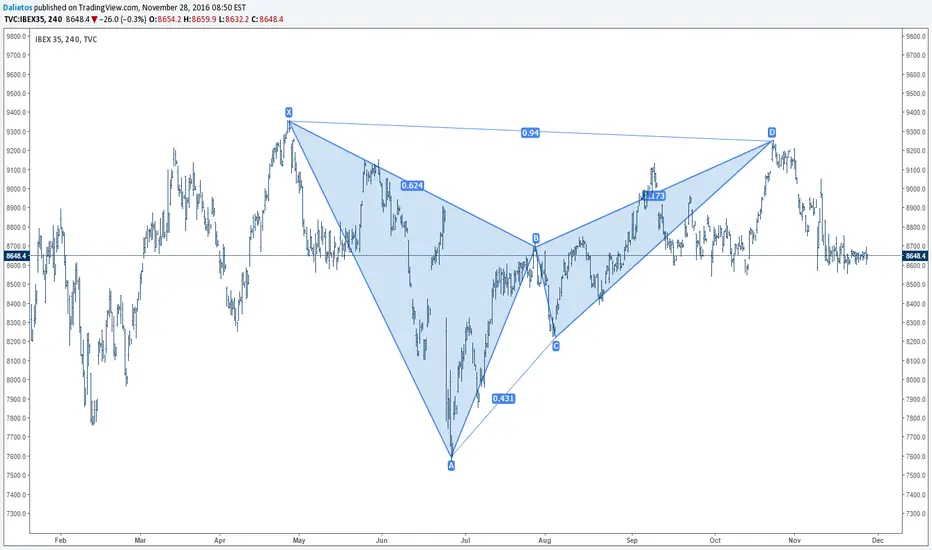932x550 pixels.
Task: Click the 0.431 ratio label on AC line
Action: pyautogui.click(x=503, y=398)
